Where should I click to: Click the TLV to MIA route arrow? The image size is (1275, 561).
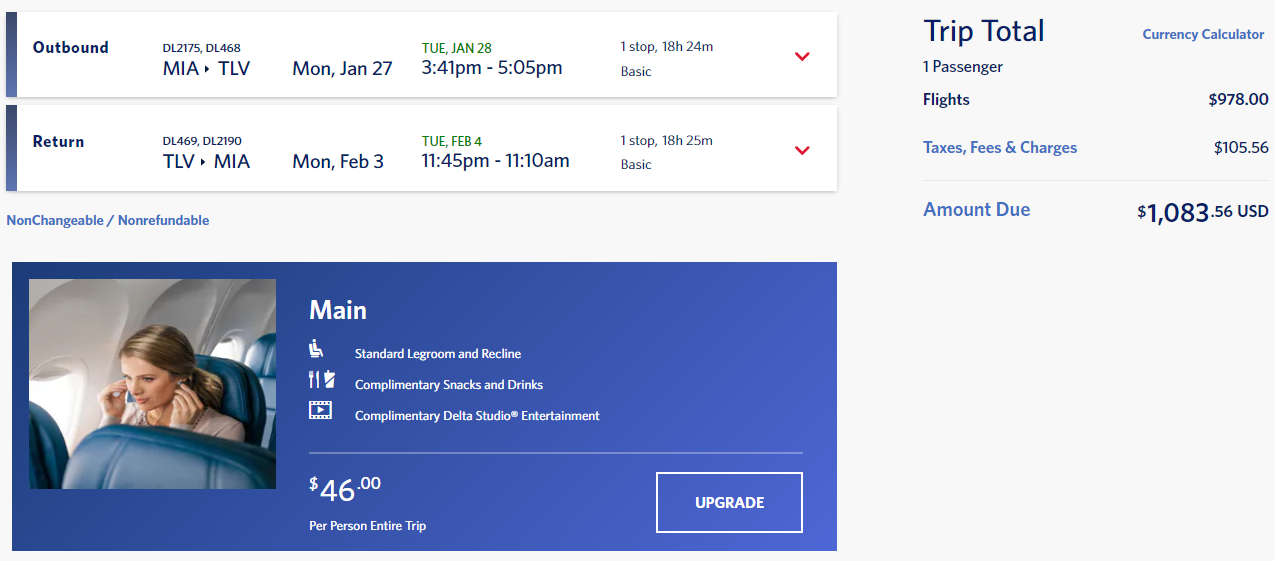tap(205, 162)
